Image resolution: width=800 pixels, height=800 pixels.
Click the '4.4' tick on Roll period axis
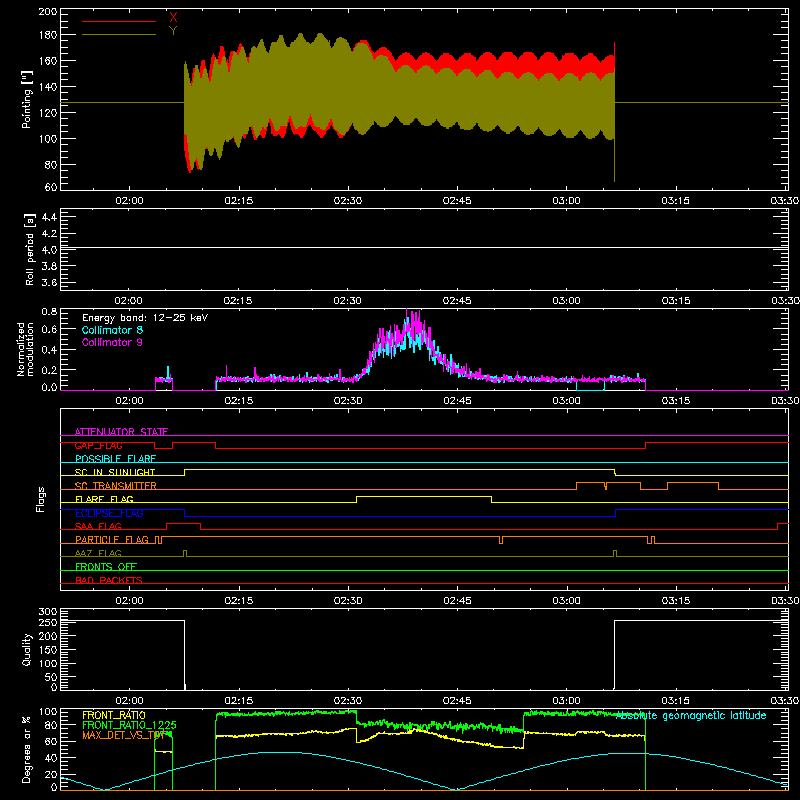(x=49, y=217)
